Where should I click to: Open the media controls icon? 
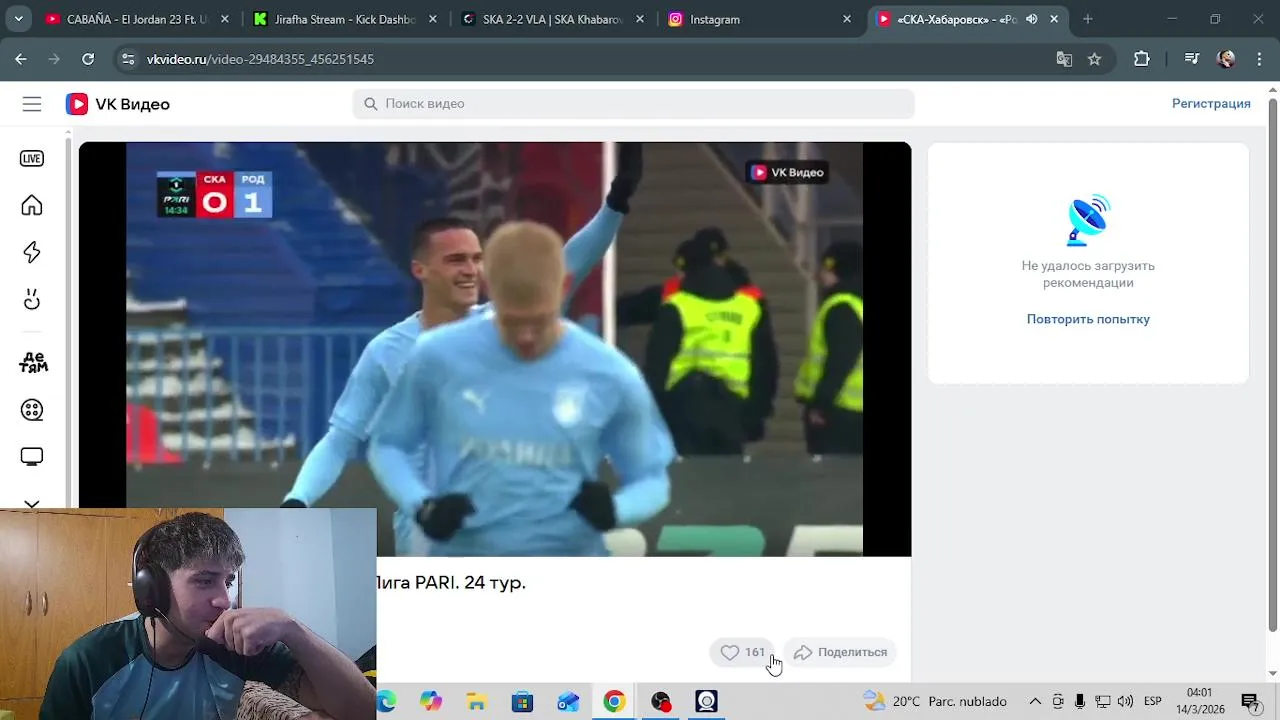[x=1191, y=59]
